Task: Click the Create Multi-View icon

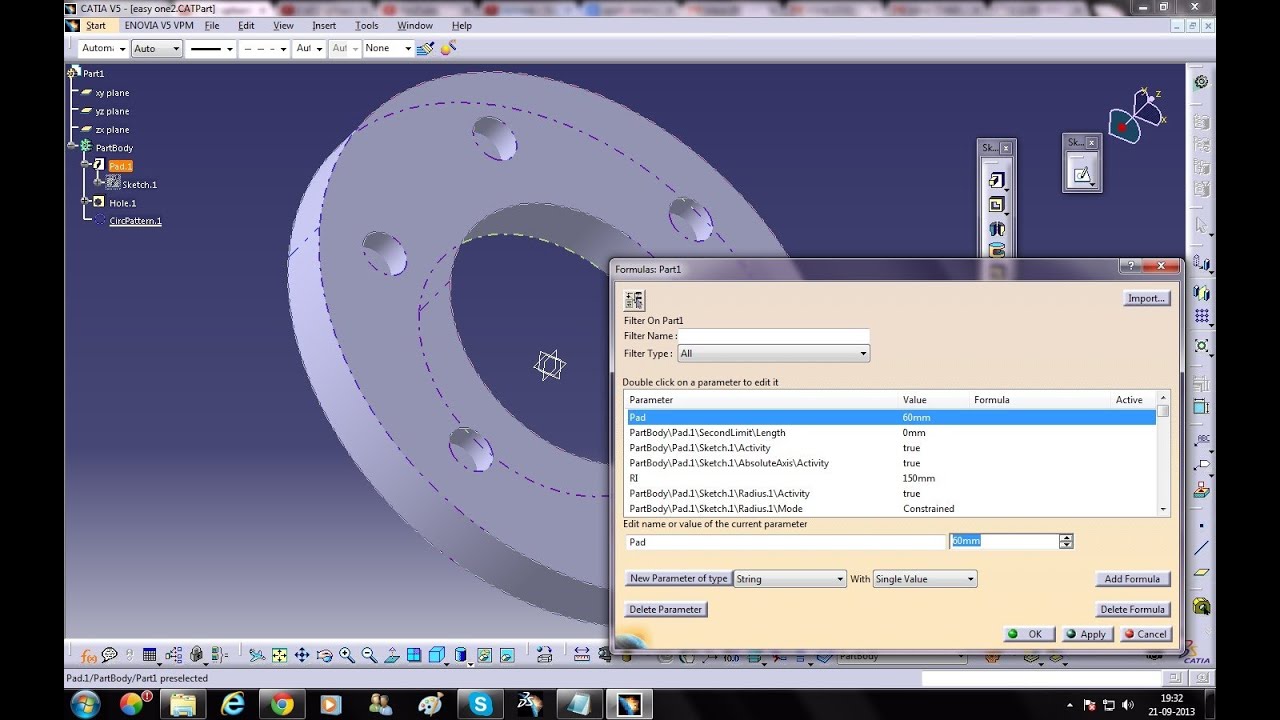Action: tap(414, 655)
